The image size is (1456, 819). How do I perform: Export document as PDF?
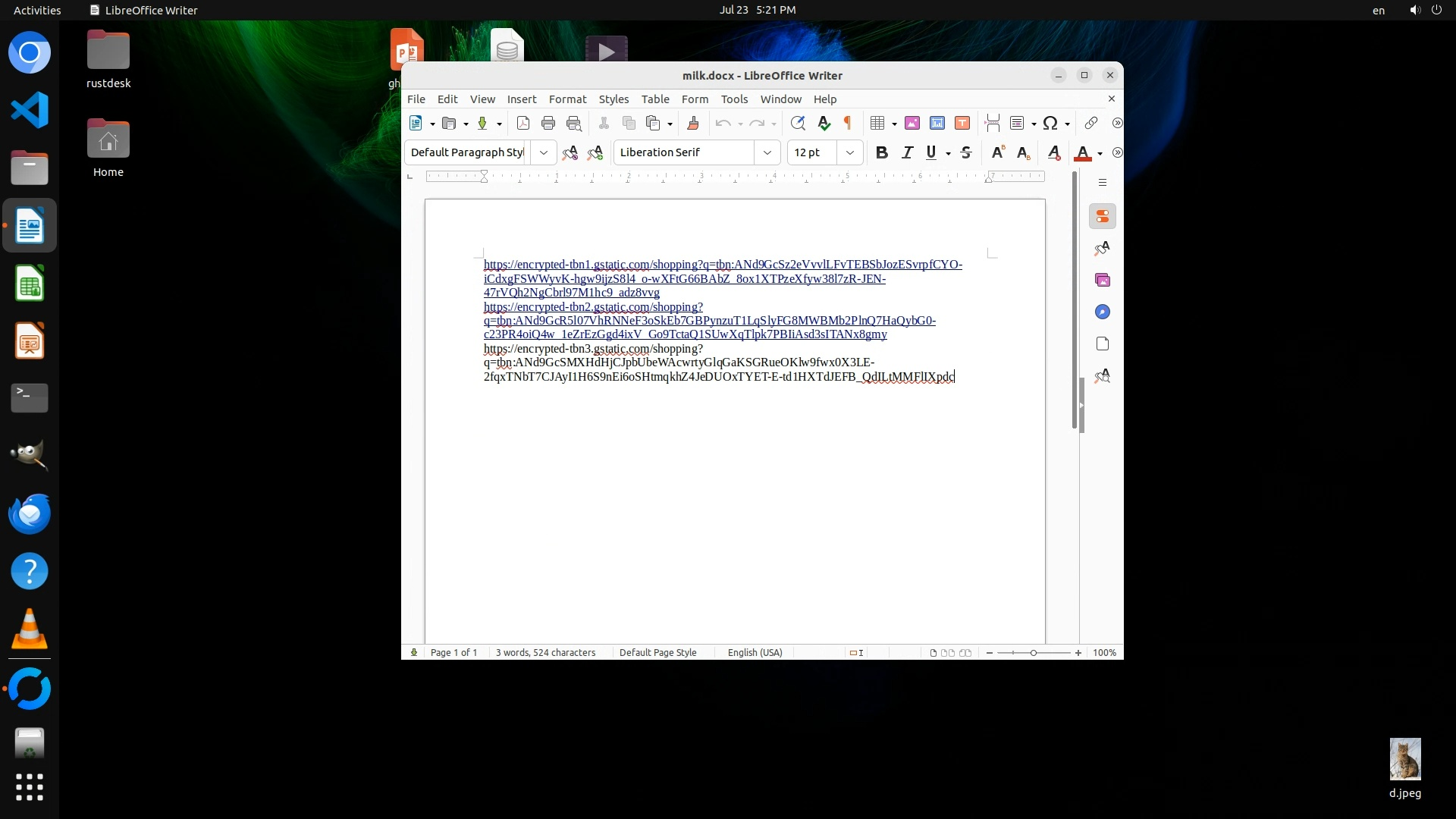pyautogui.click(x=523, y=123)
